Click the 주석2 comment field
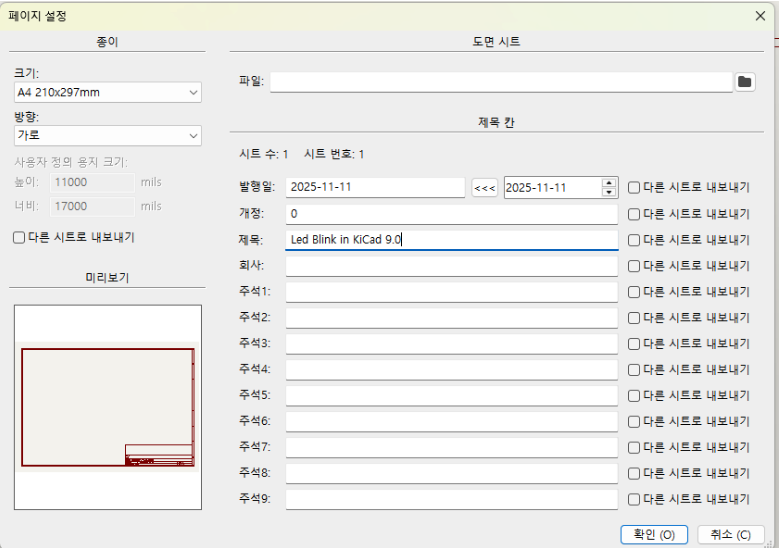 point(452,317)
